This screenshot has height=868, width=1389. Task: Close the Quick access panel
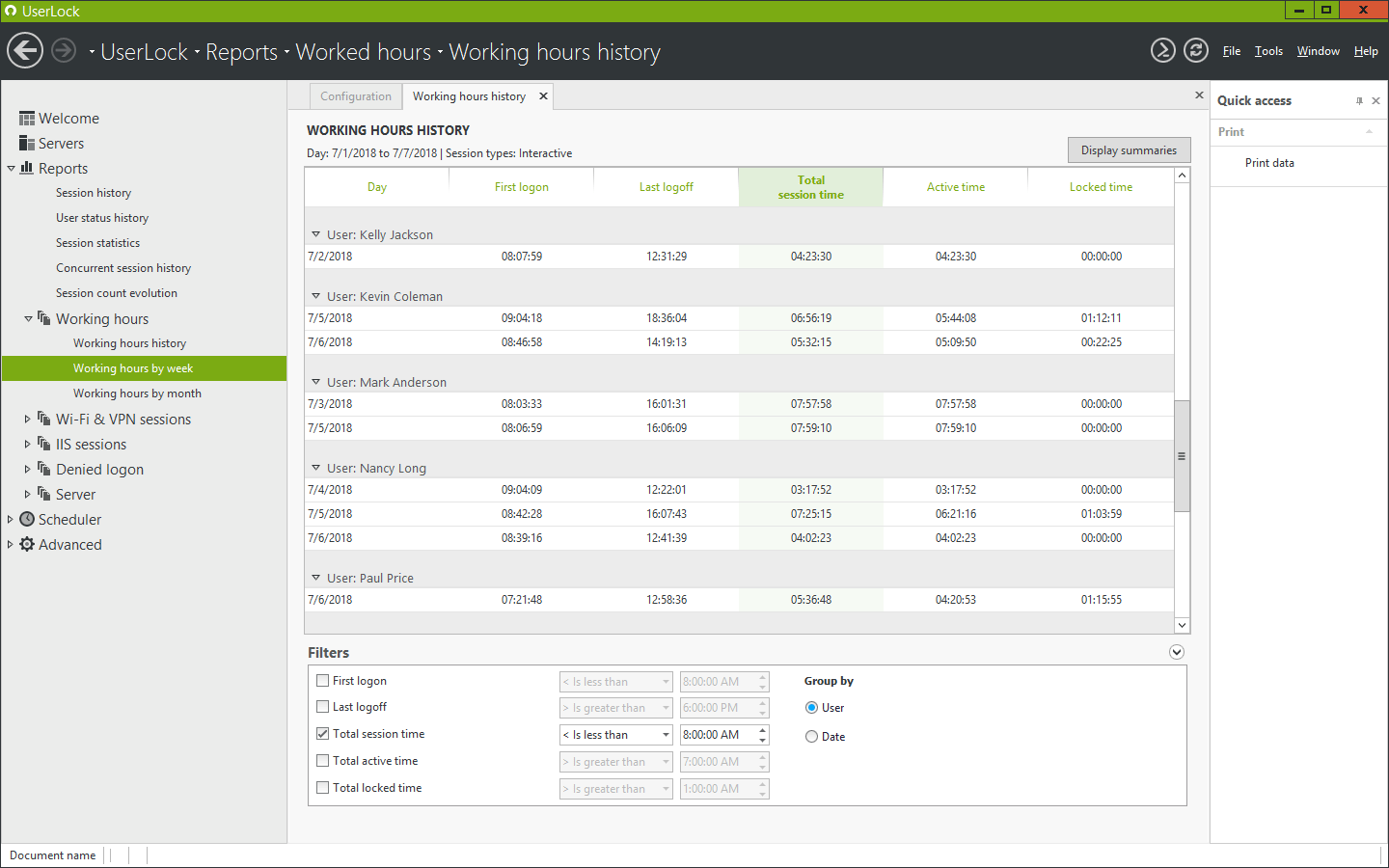pos(1376,100)
